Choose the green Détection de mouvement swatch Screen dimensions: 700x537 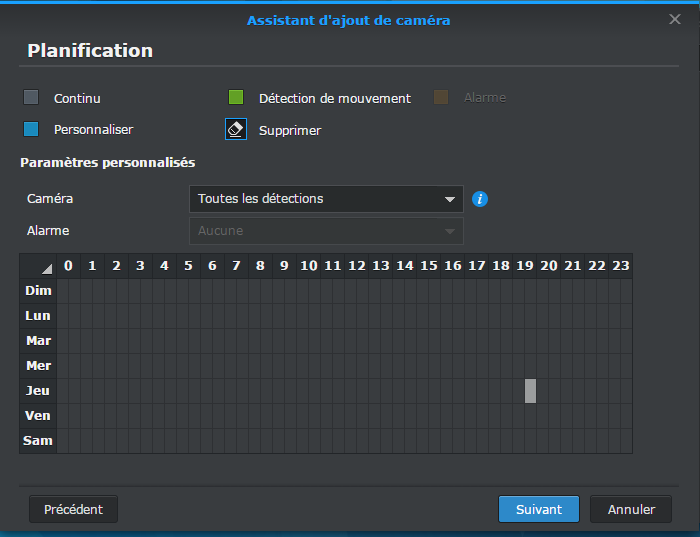pyautogui.click(x=236, y=98)
